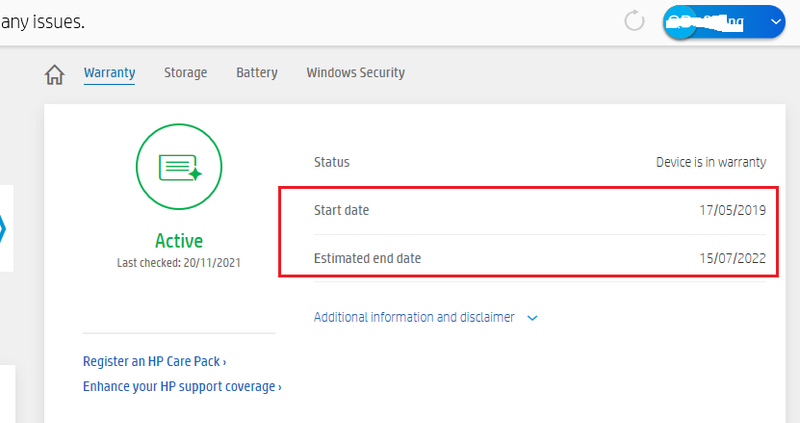This screenshot has width=800, height=423.
Task: Expand the disclaimer chevron arrow
Action: 533,318
